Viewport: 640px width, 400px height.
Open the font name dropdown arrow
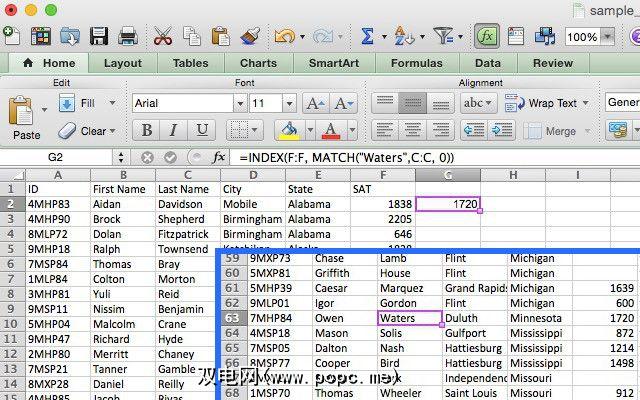(240, 103)
